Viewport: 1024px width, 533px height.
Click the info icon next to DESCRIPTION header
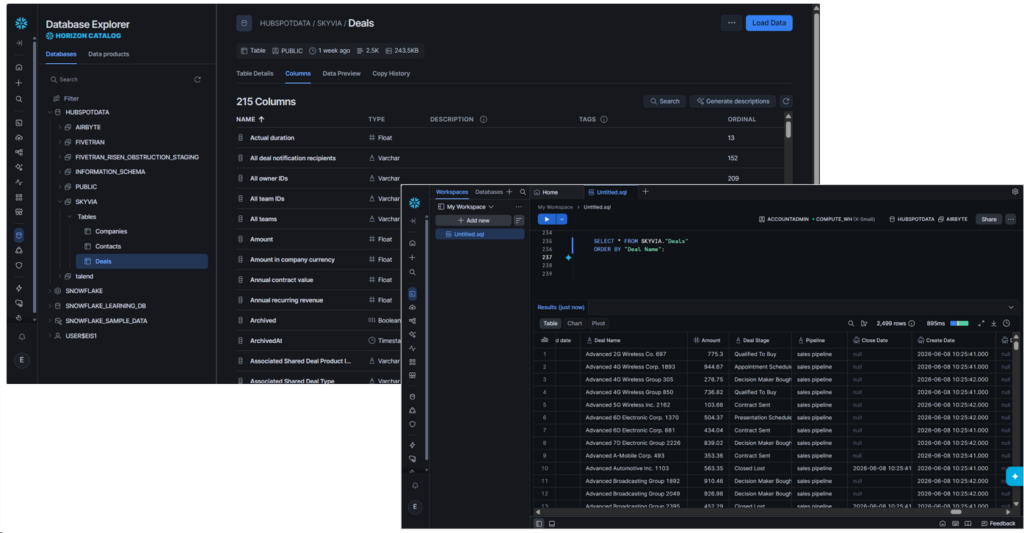pos(483,120)
